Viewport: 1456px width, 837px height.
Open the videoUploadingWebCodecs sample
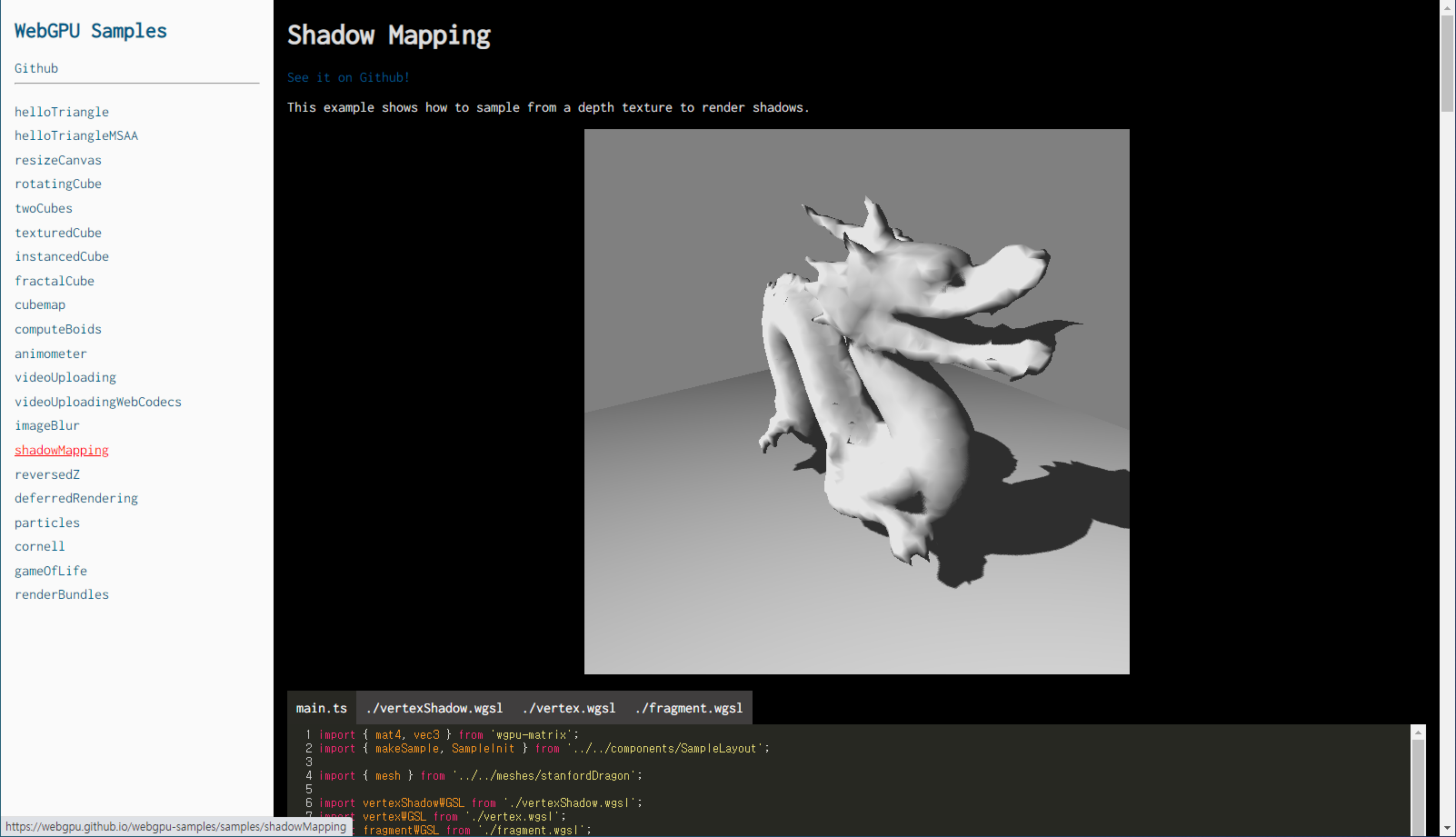[98, 402]
